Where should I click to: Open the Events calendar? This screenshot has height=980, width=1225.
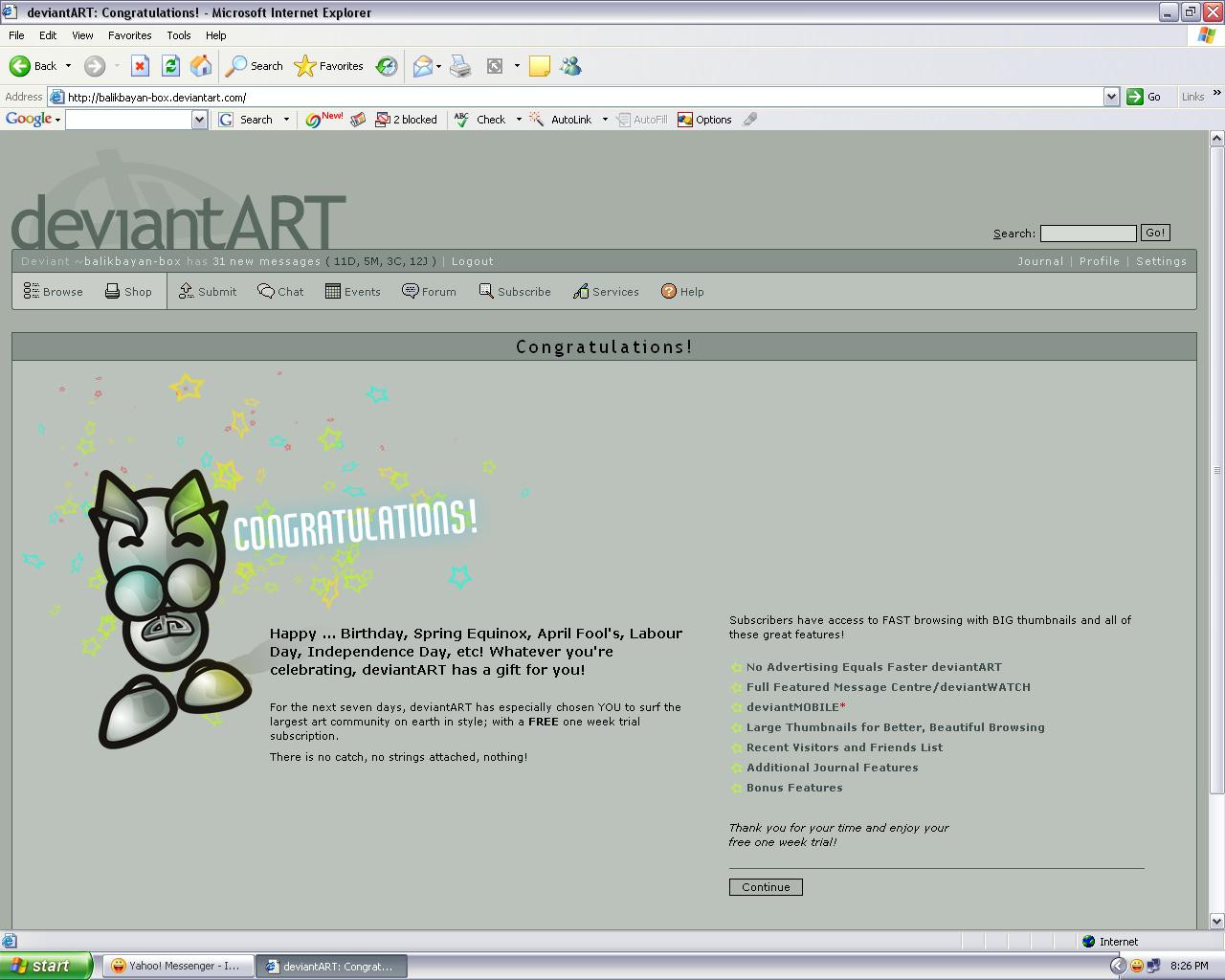point(353,292)
